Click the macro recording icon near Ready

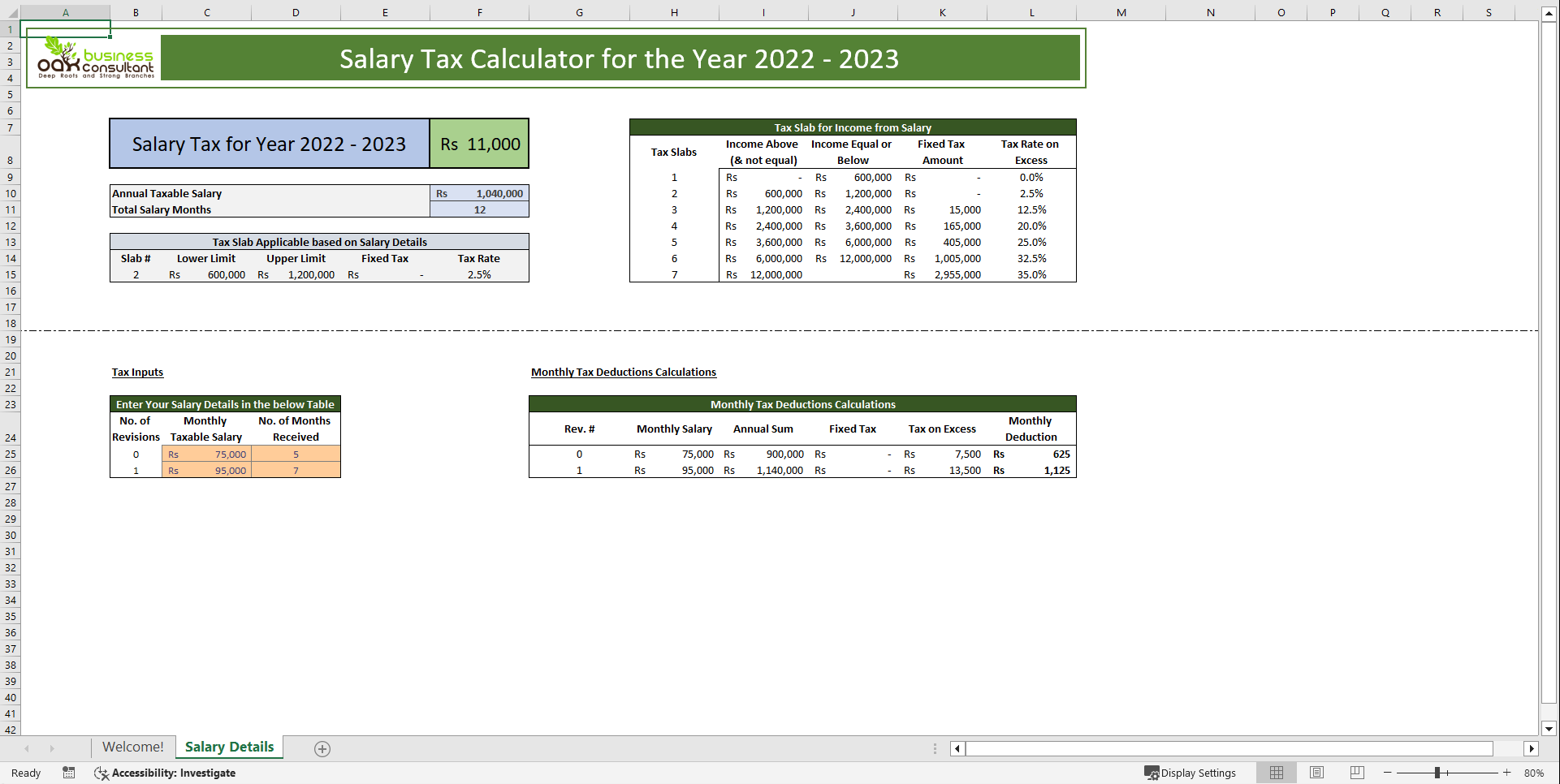pos(68,773)
